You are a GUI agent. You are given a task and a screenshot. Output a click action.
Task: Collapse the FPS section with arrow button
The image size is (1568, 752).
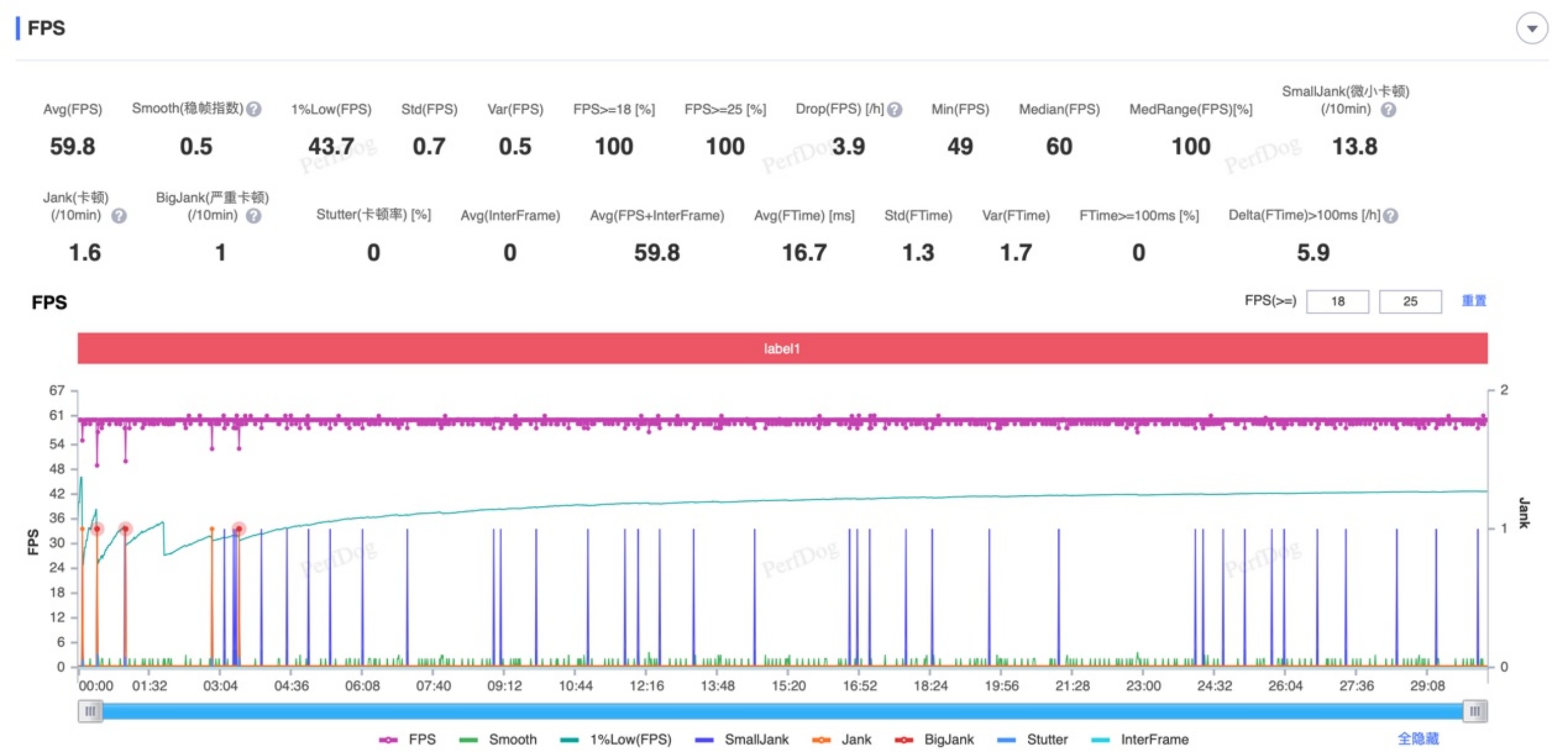1531,28
